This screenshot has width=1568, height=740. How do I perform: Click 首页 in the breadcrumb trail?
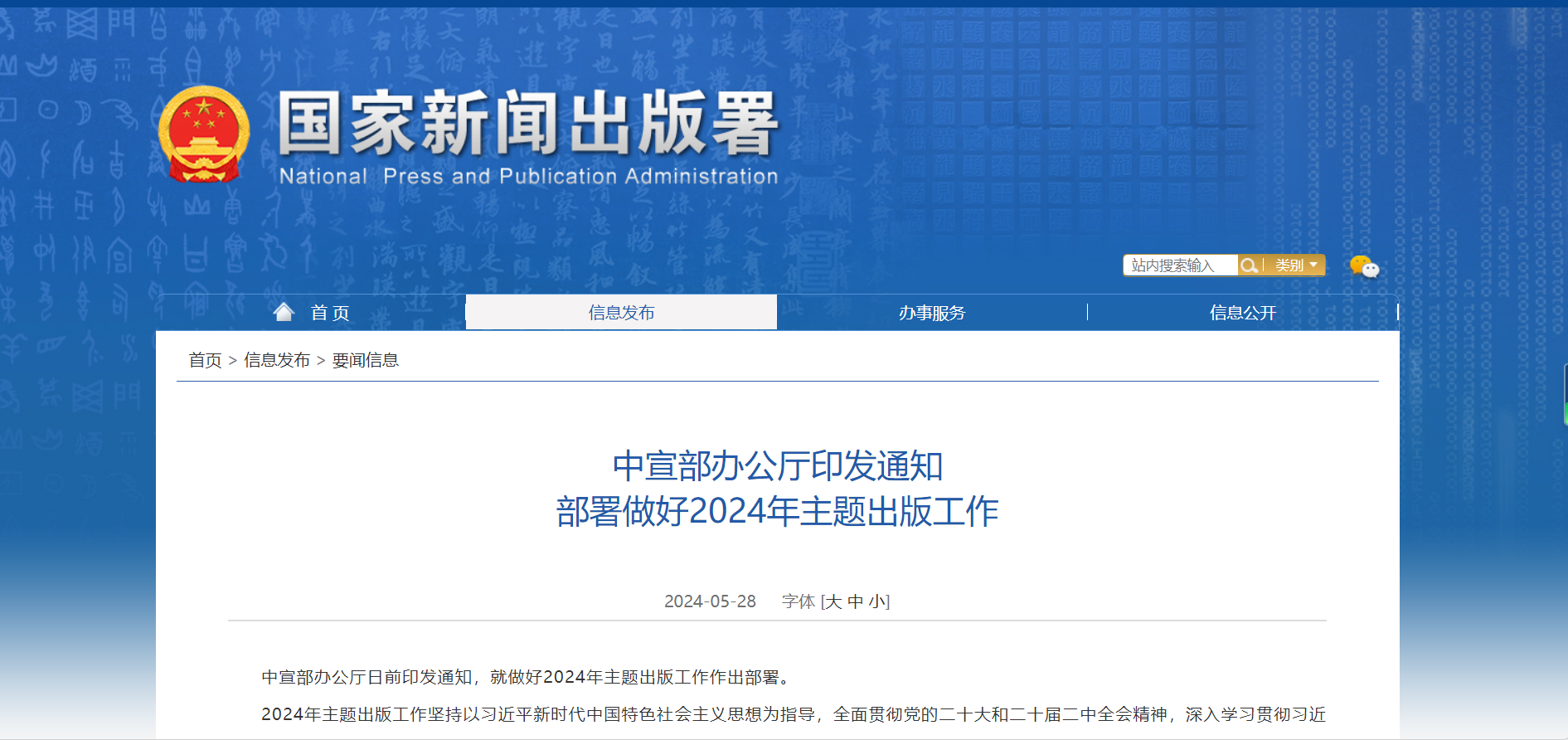(205, 360)
